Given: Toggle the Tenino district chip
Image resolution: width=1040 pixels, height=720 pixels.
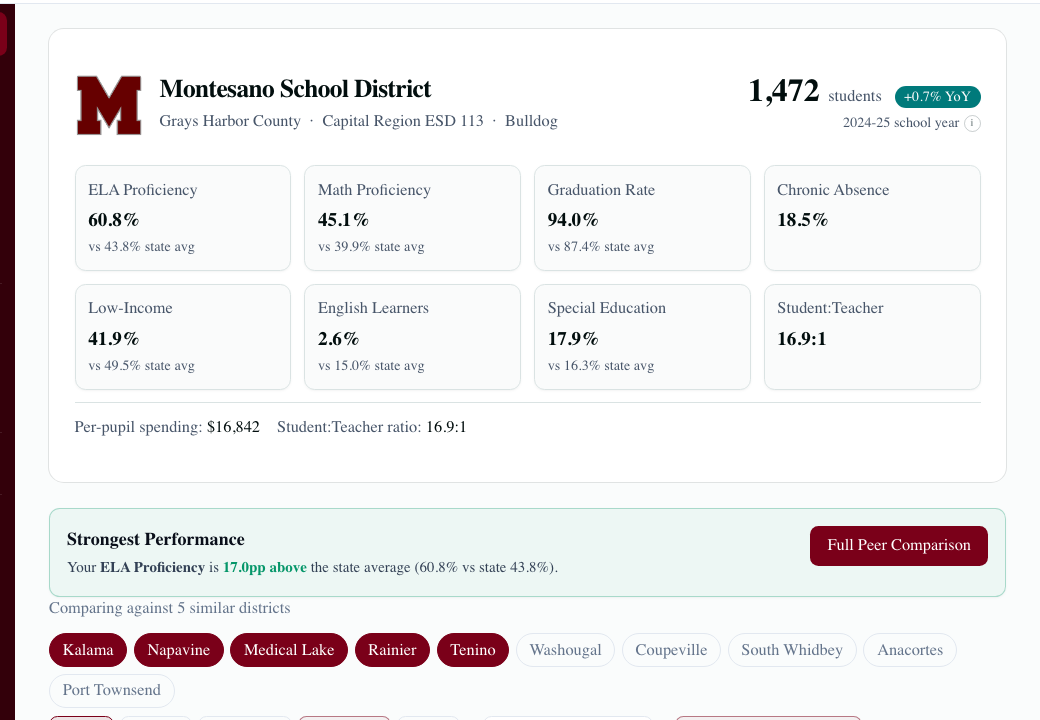Looking at the screenshot, I should click(x=472, y=650).
